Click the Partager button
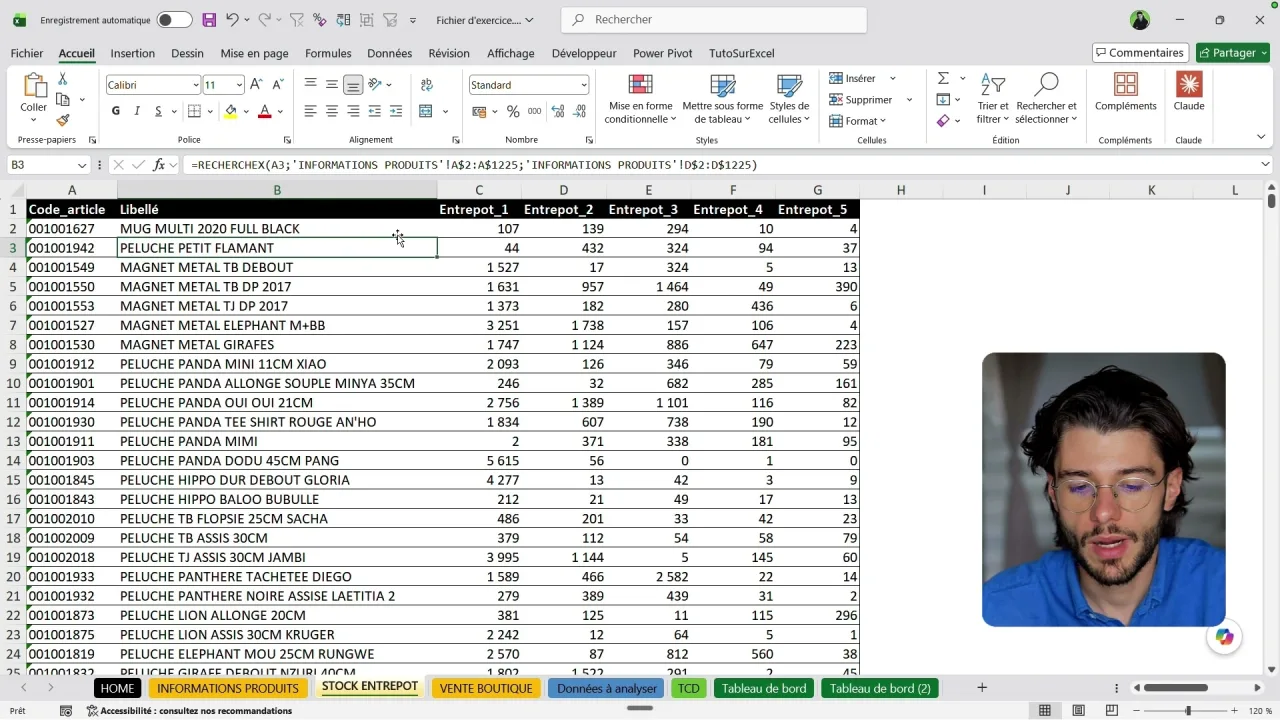This screenshot has width=1280, height=720. click(x=1232, y=53)
